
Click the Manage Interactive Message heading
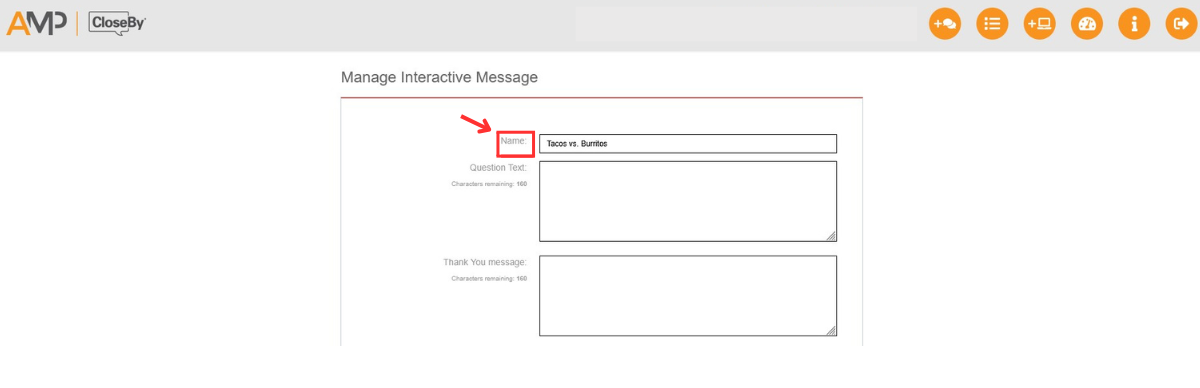[439, 77]
